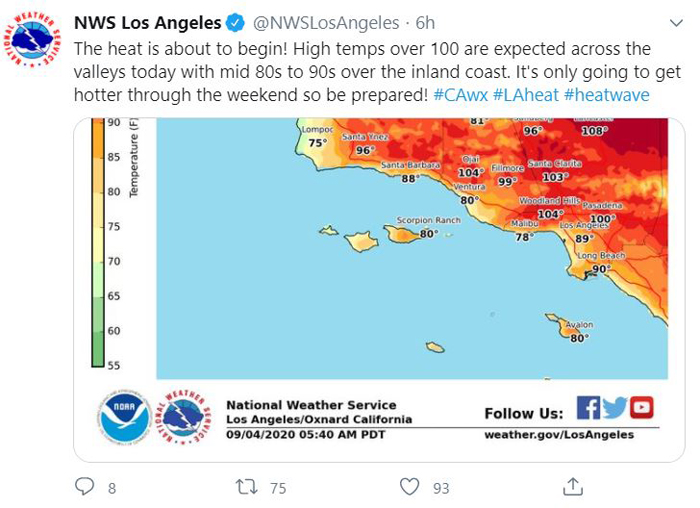700x508 pixels.
Task: Click the NOAA logo in image
Action: 125,418
